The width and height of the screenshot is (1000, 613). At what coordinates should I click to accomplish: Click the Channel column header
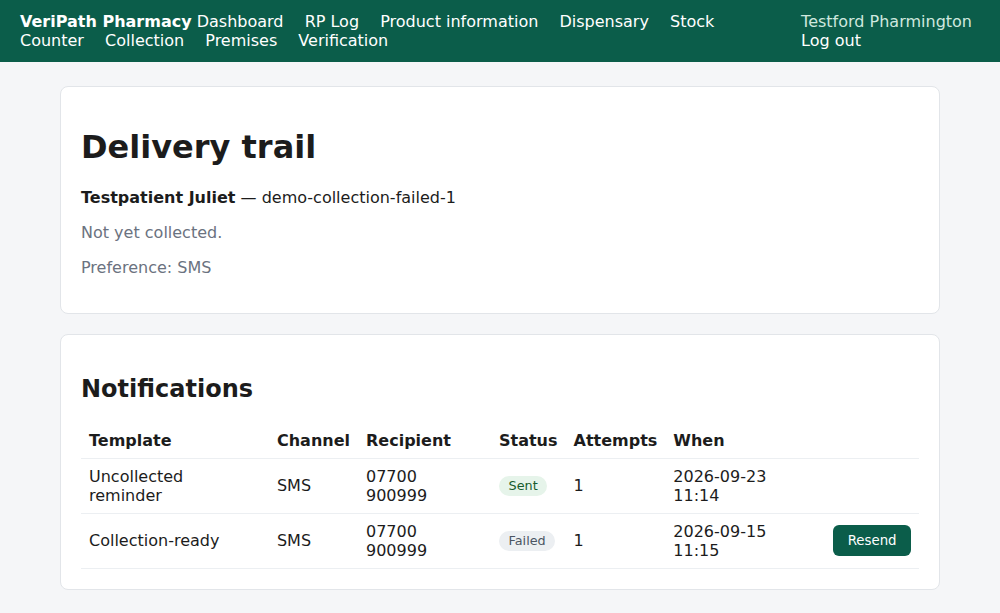click(x=313, y=440)
